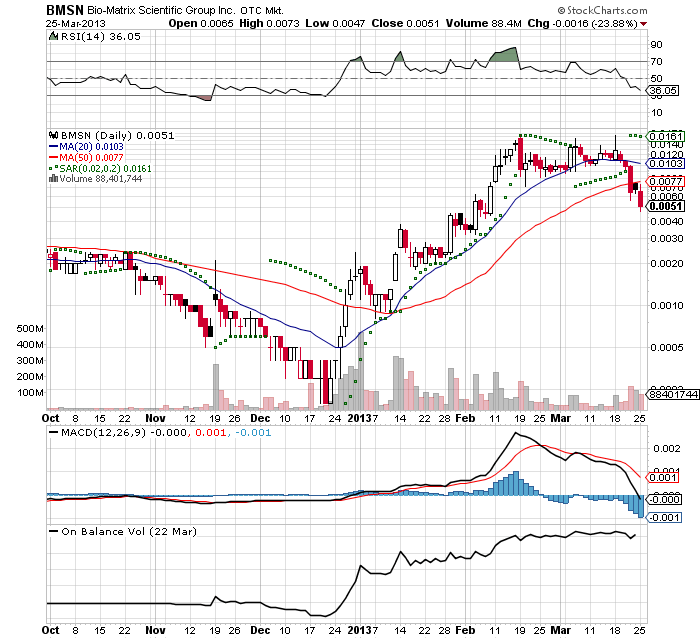
Task: Click the bold boxed 0.0051 price label
Action: [666, 206]
